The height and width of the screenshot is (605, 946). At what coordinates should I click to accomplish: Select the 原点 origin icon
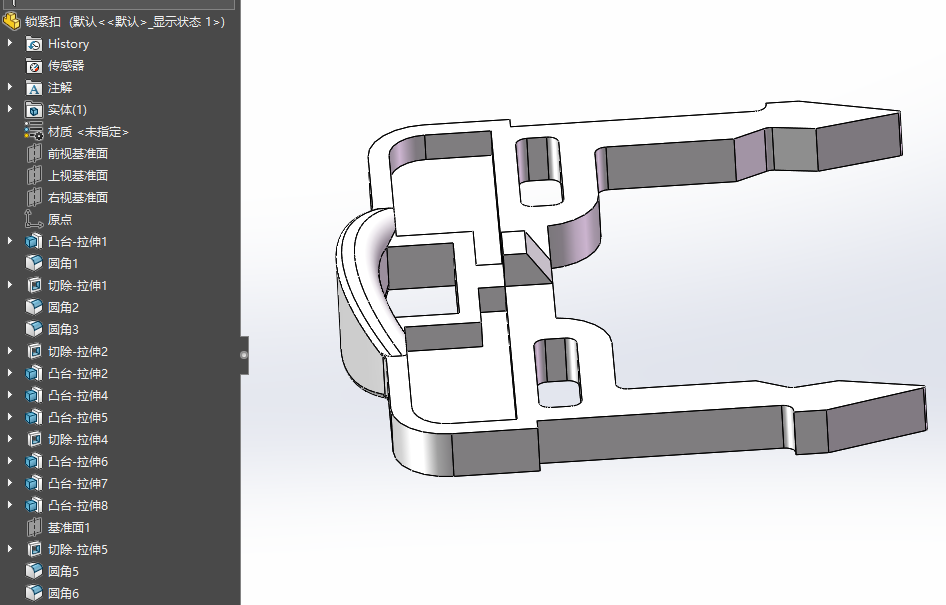pyautogui.click(x=34, y=220)
